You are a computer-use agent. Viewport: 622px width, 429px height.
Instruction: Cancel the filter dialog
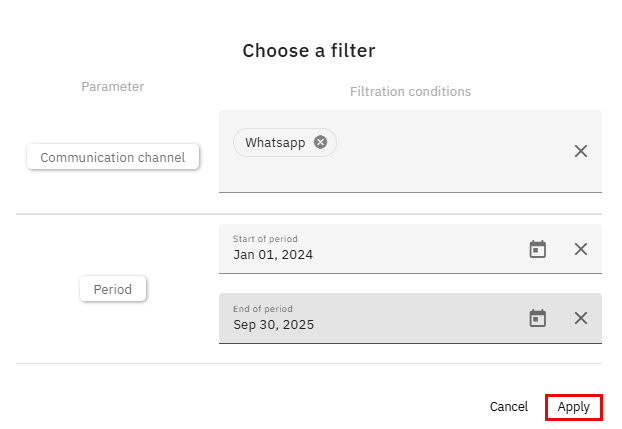(x=509, y=407)
